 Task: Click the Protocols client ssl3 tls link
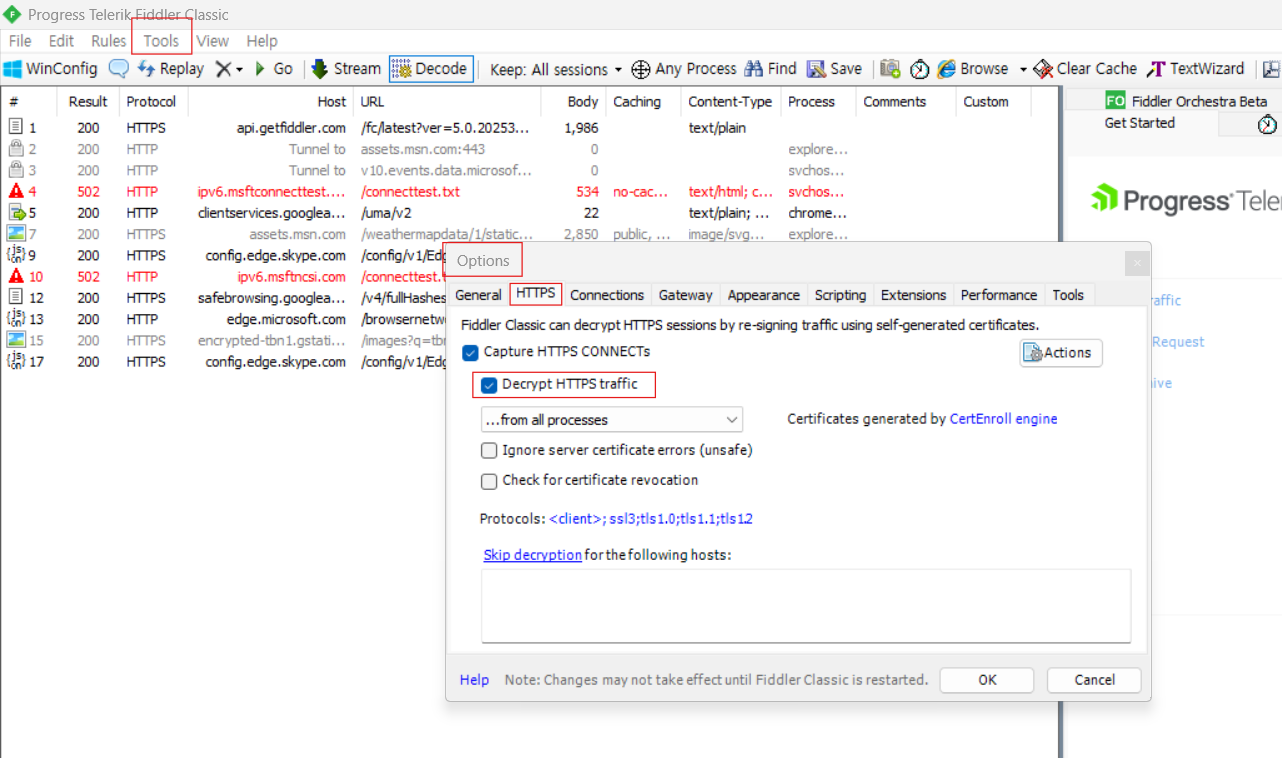tap(651, 519)
